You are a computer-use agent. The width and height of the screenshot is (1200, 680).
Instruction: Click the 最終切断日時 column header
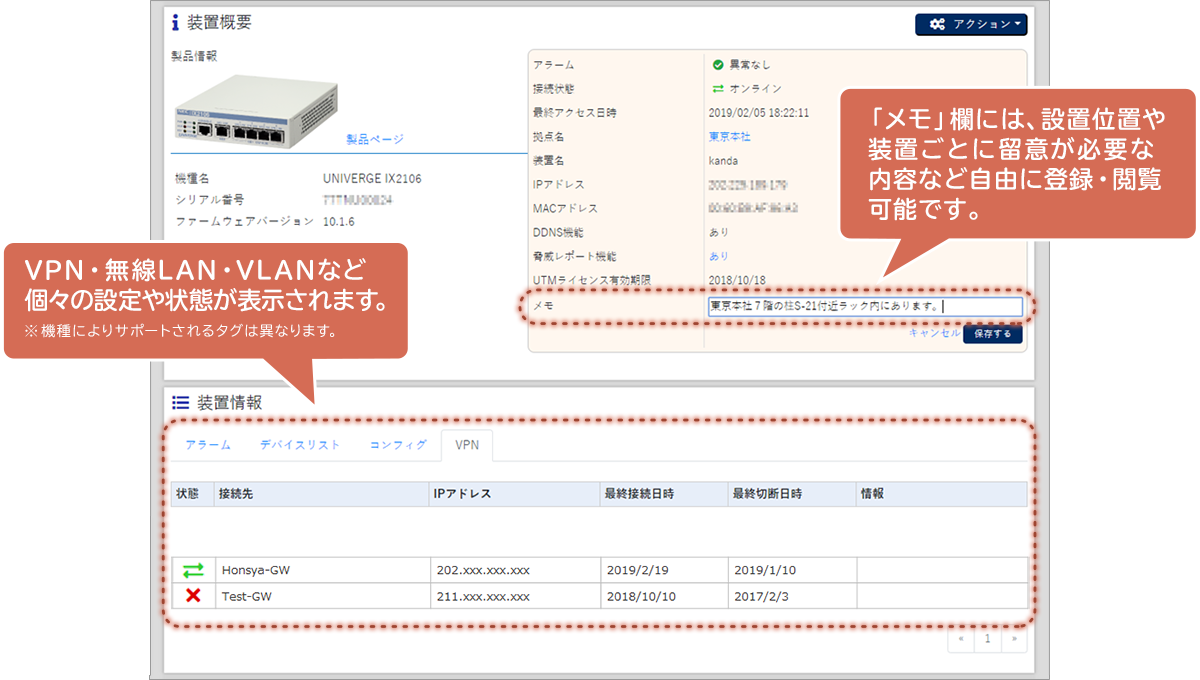(792, 494)
